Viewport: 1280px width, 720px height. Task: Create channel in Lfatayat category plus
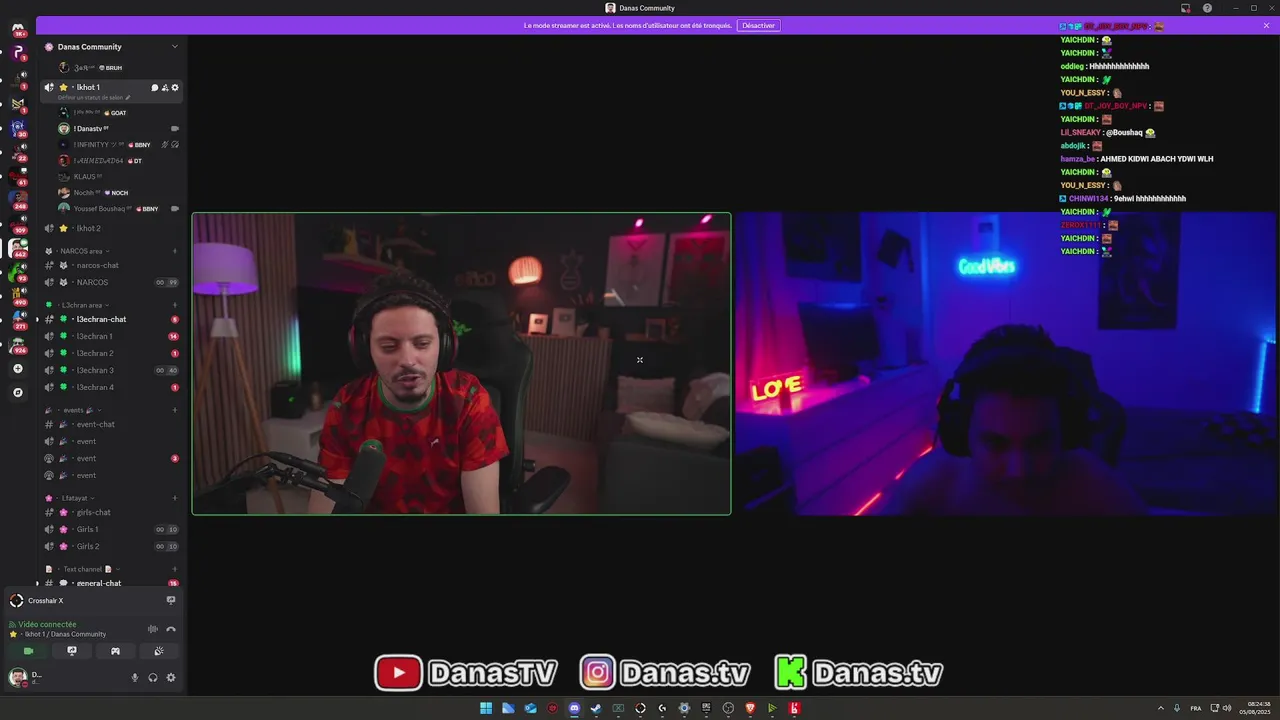[175, 498]
